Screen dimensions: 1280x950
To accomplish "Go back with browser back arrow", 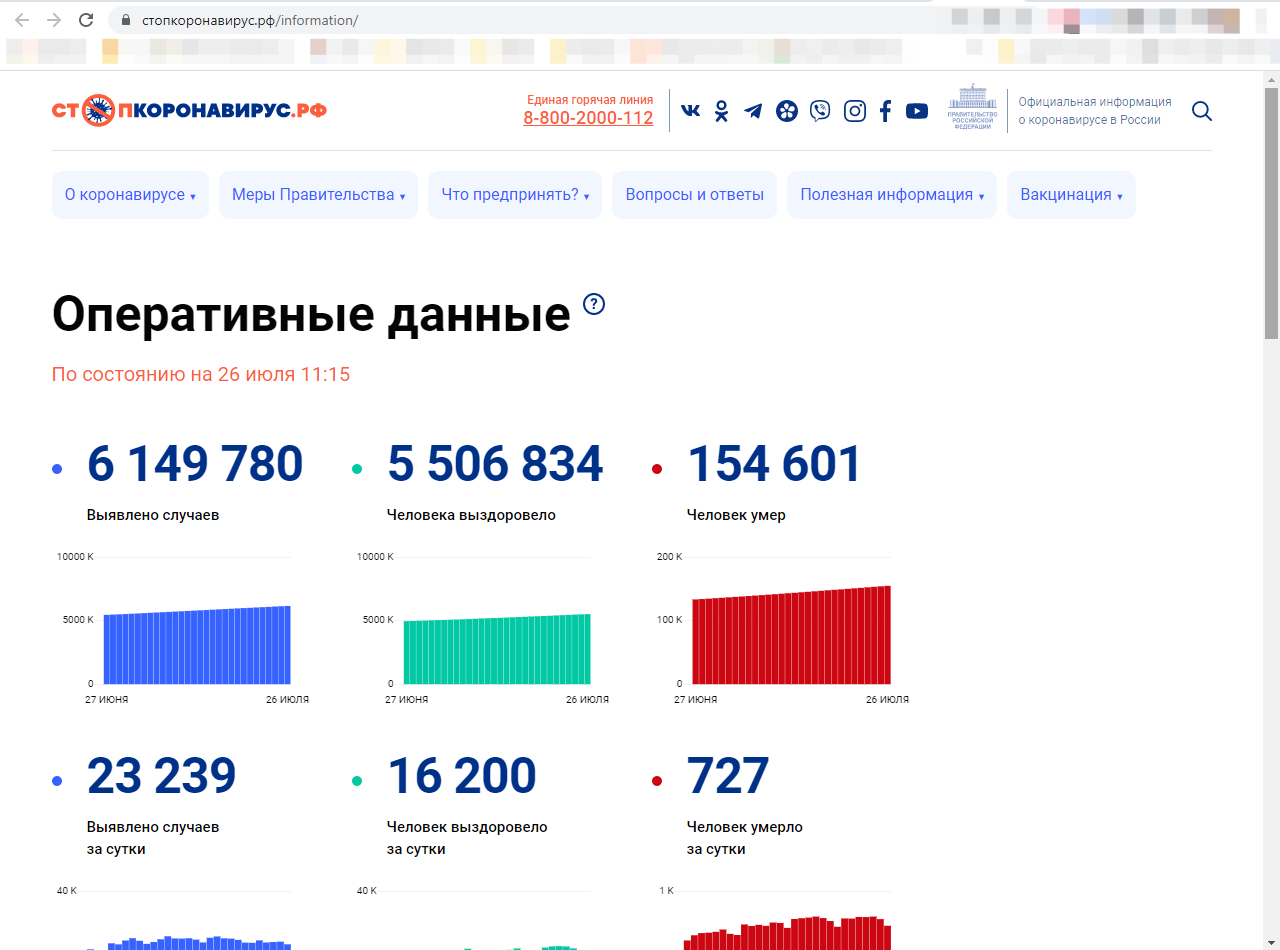I will click(22, 20).
